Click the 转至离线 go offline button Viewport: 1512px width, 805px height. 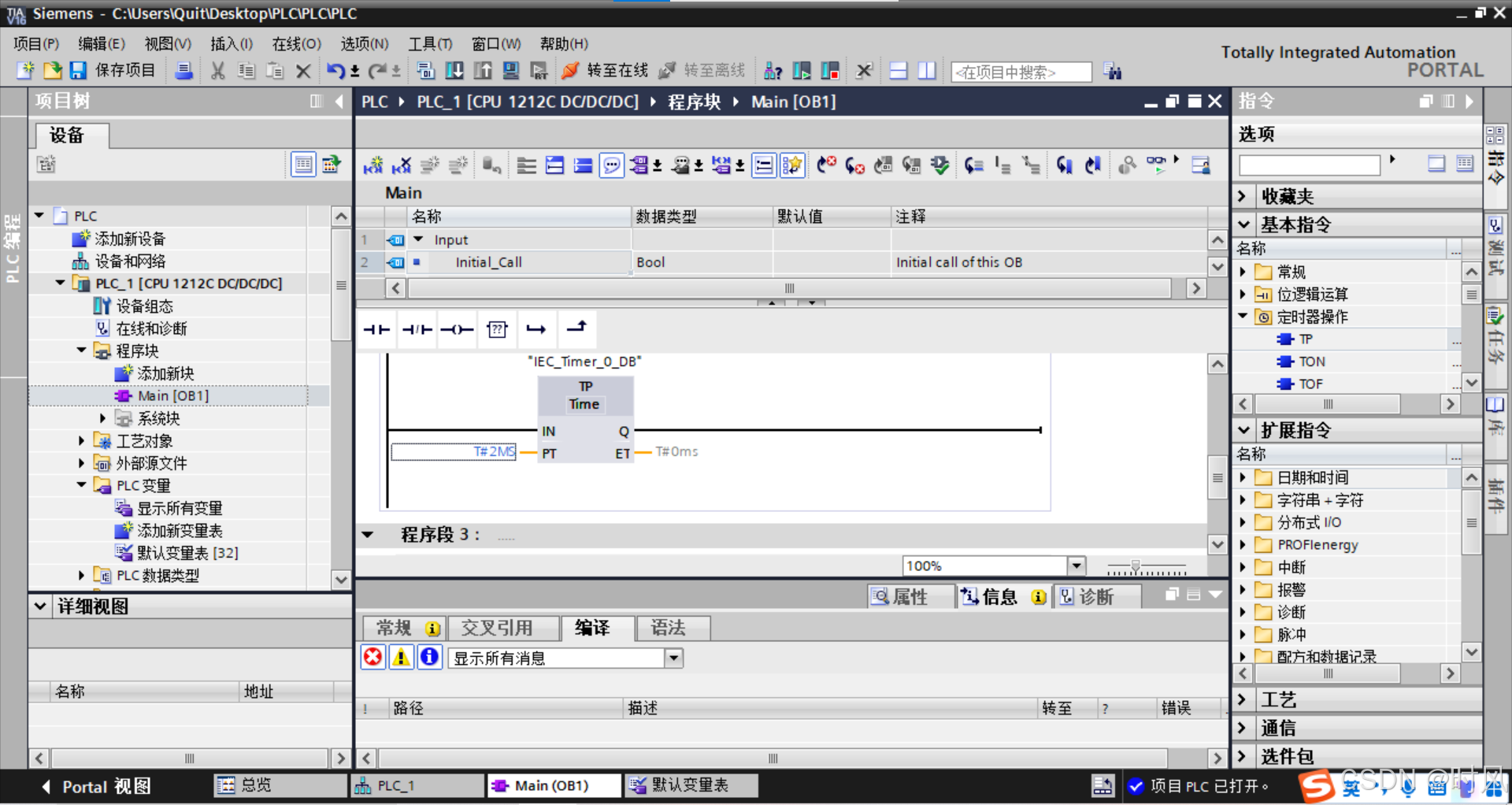coord(702,71)
